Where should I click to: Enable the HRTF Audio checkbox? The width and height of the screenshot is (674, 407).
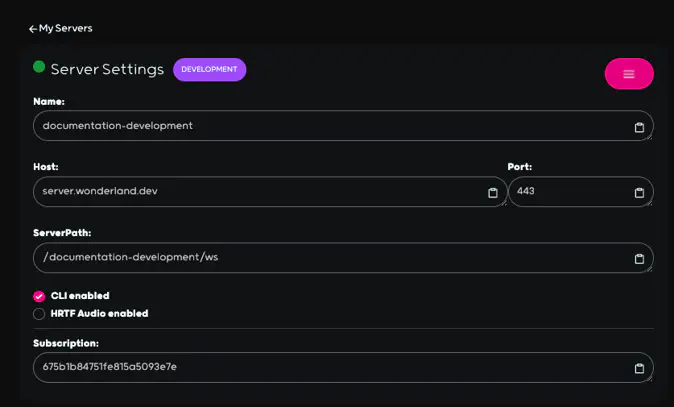(39, 314)
